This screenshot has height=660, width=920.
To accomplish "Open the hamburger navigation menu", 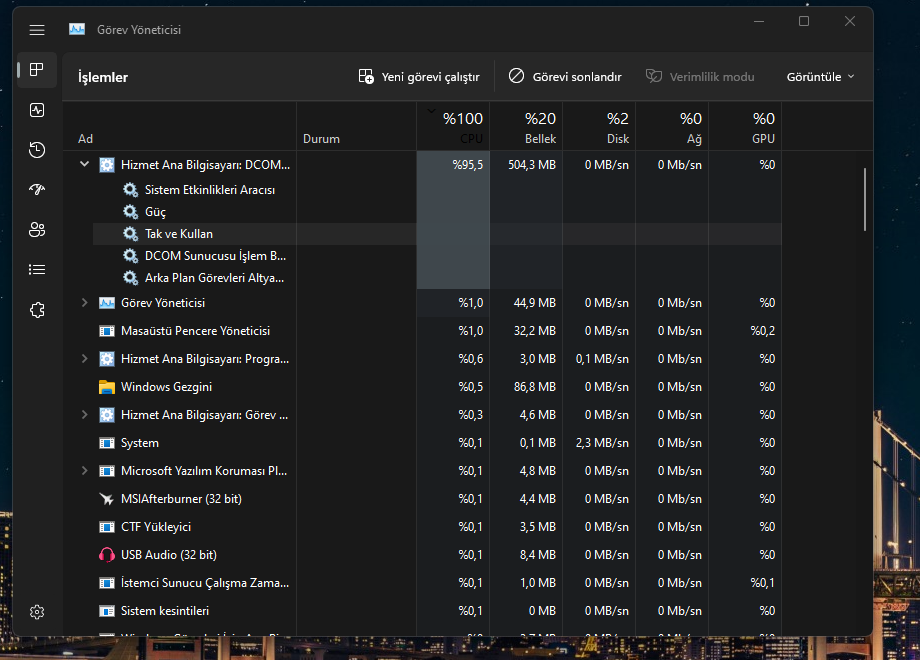I will (37, 30).
